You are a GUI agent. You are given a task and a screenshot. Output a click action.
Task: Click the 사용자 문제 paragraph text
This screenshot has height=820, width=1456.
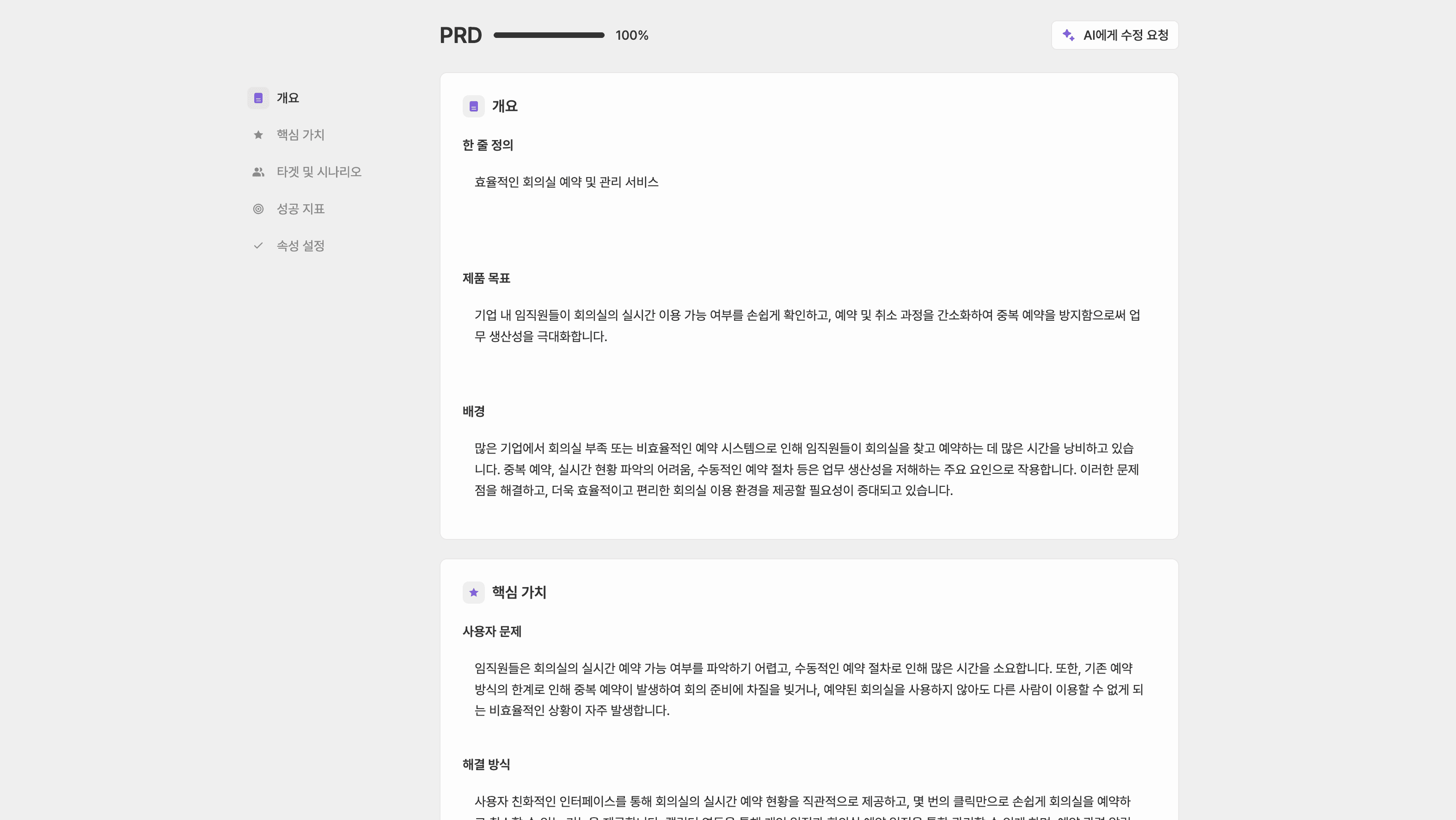click(808, 689)
